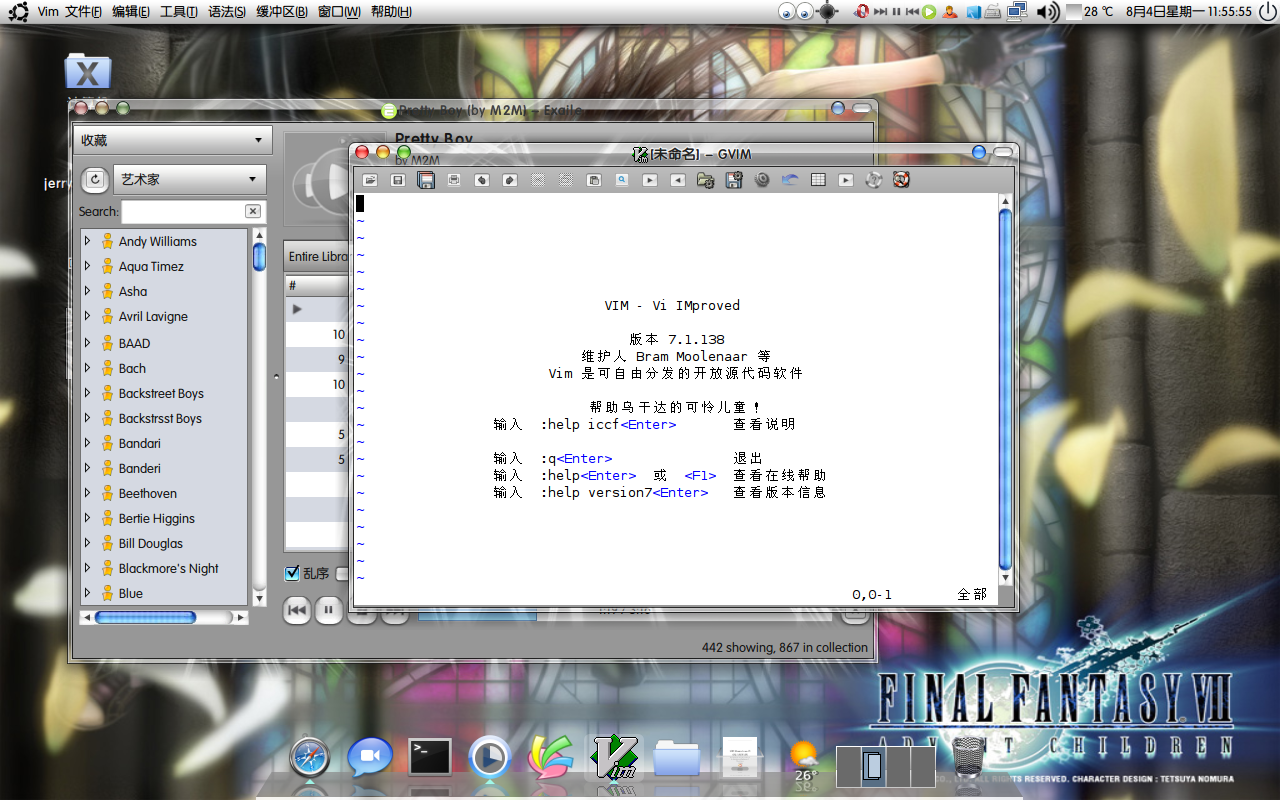Click Open file icon in GVIM toolbar
Image resolution: width=1280 pixels, height=800 pixels.
coord(370,180)
